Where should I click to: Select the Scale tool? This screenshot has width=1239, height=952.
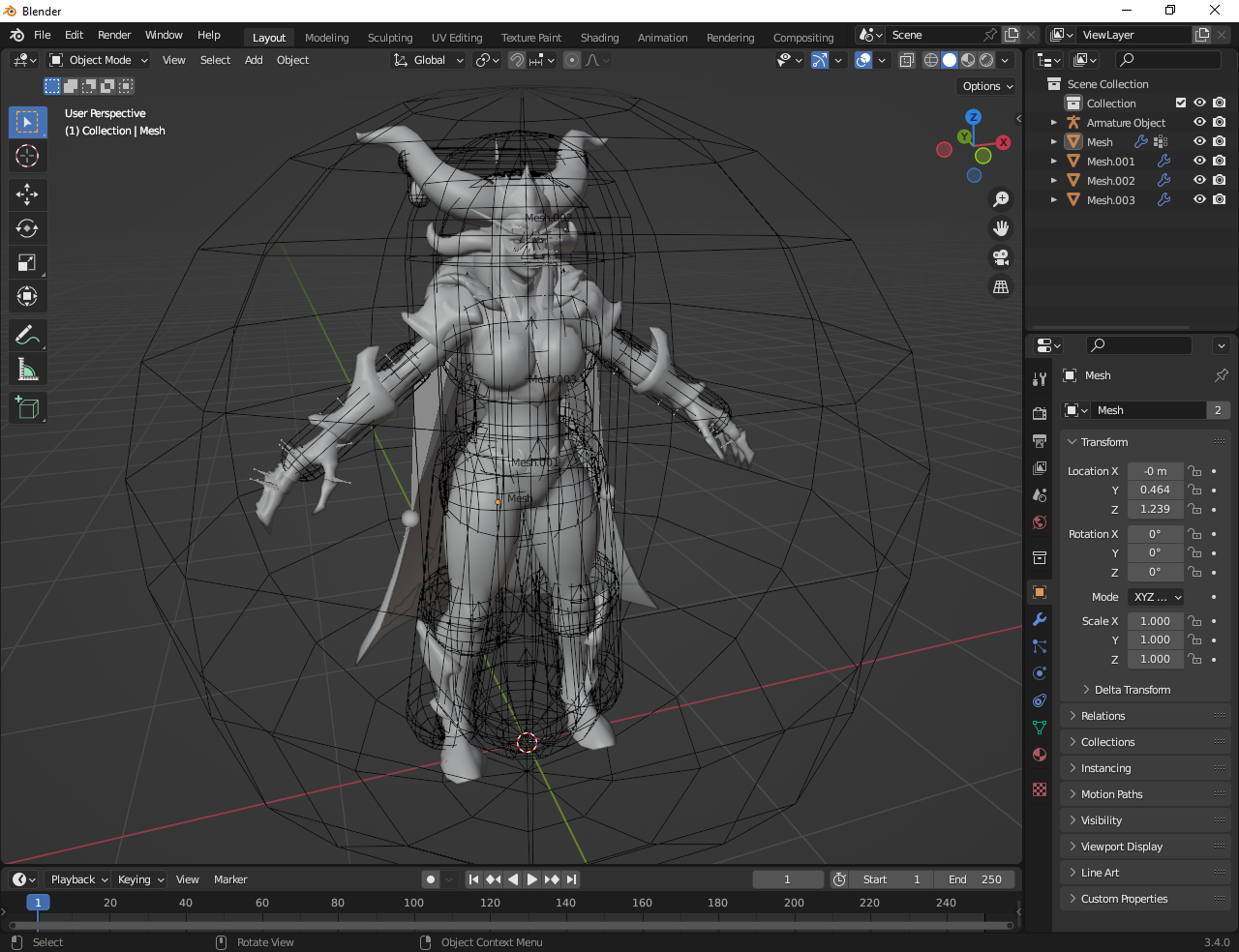click(27, 262)
